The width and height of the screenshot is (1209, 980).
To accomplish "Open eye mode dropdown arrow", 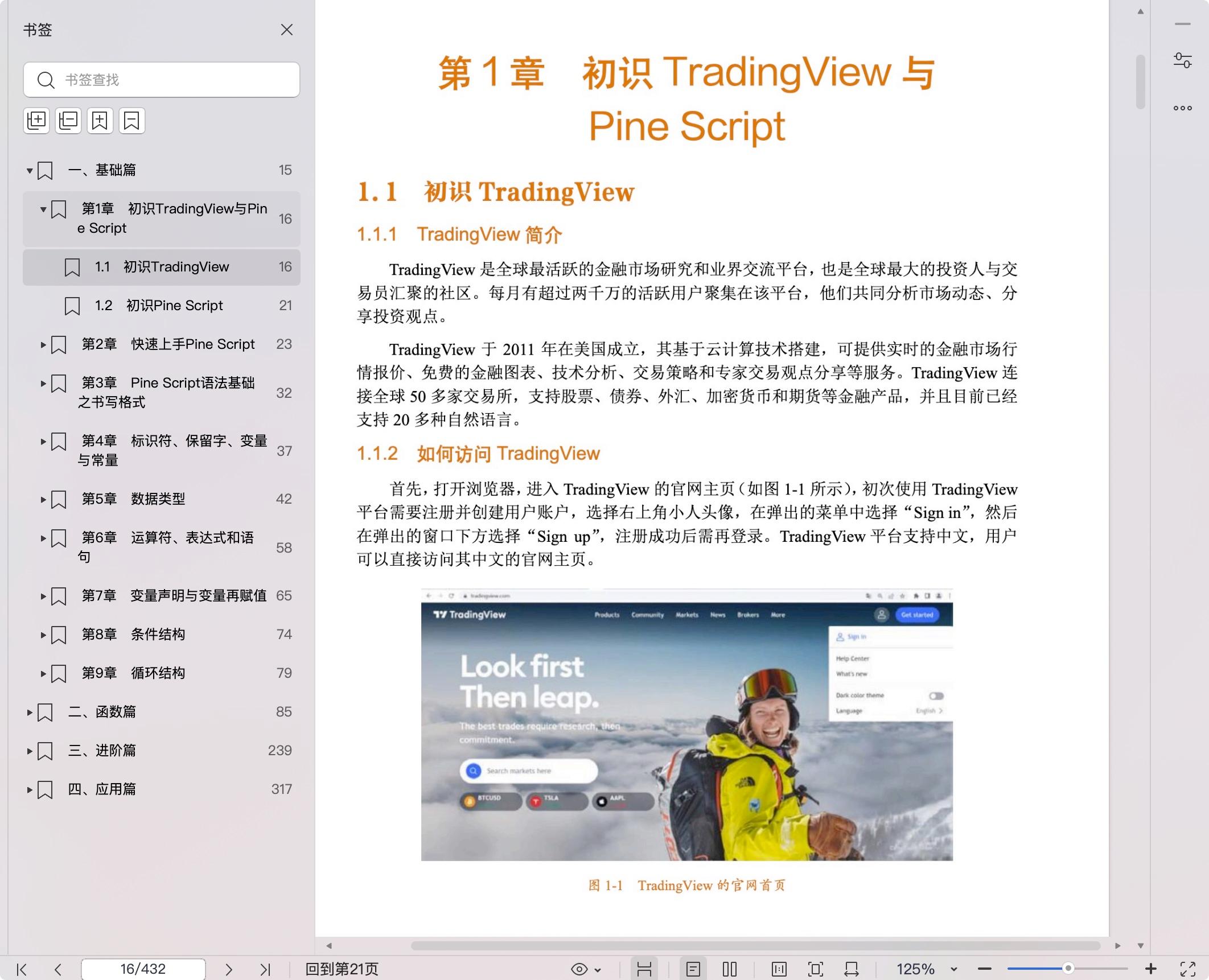I will pos(598,970).
